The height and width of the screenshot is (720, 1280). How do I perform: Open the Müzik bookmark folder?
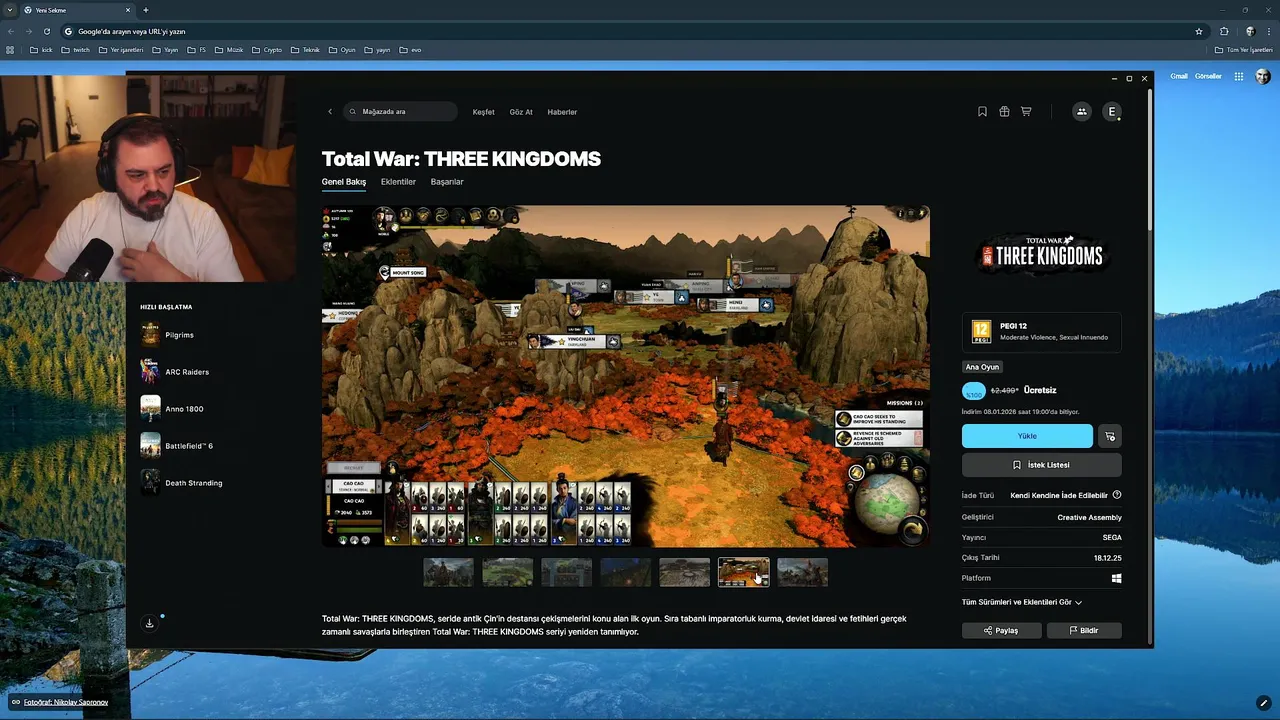(230, 50)
